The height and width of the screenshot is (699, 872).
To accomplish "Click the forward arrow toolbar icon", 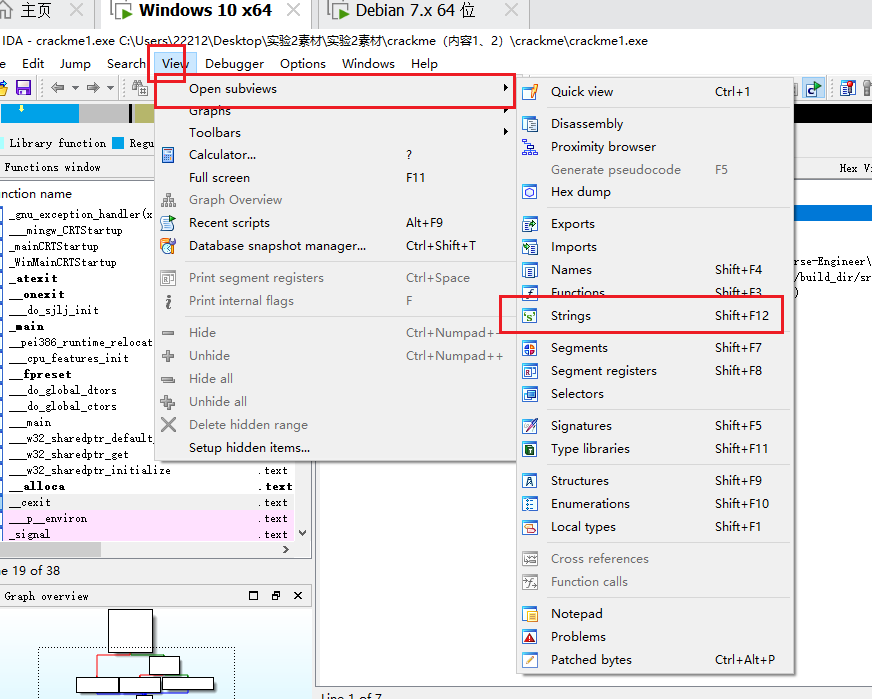I will (93, 87).
